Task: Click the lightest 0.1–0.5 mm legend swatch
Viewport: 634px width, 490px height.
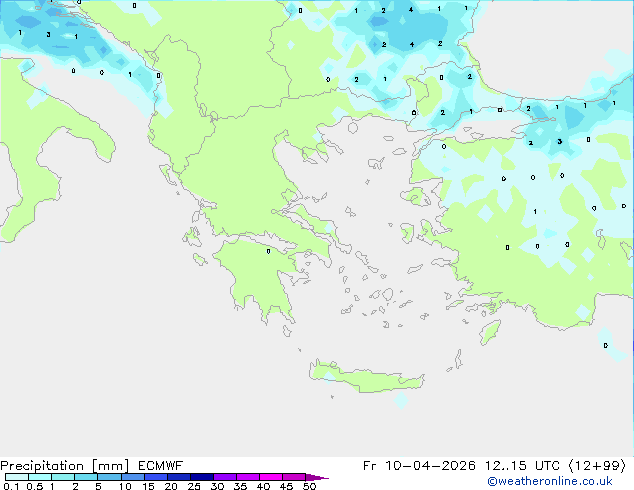Action: (17, 477)
